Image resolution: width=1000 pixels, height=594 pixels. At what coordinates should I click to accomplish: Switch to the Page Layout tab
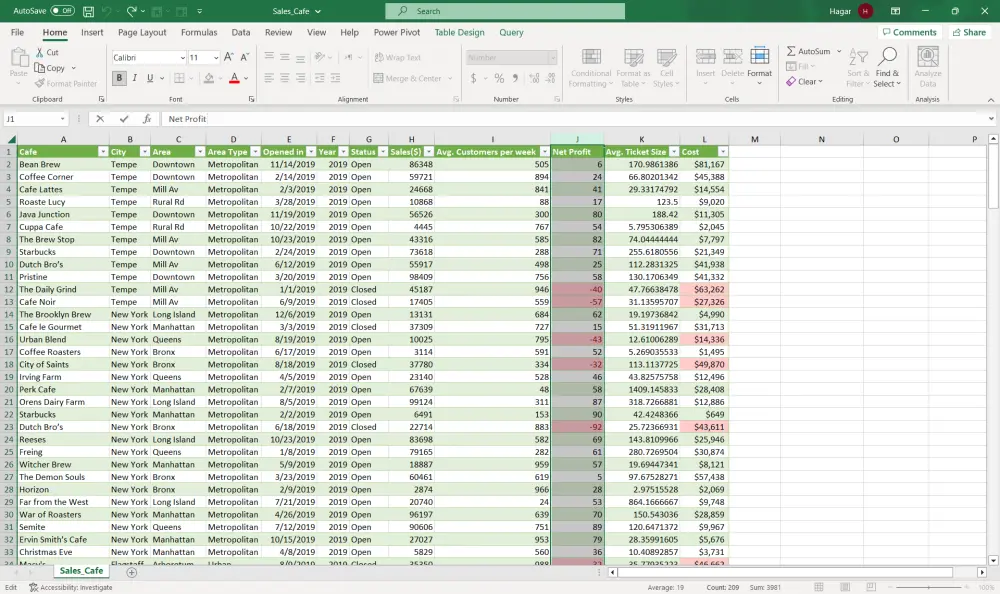(142, 33)
